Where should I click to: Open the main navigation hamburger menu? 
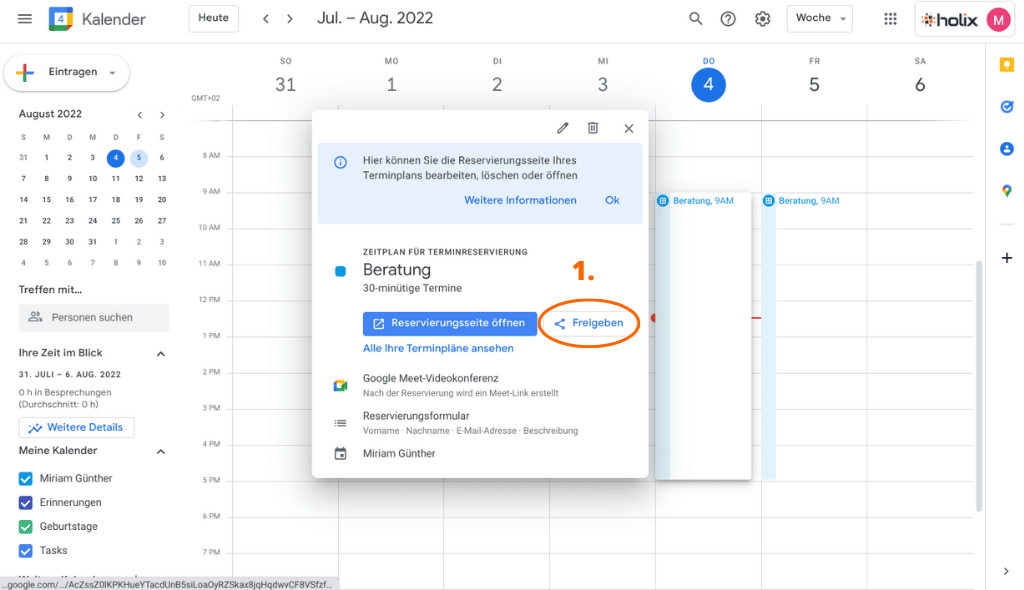(x=25, y=18)
